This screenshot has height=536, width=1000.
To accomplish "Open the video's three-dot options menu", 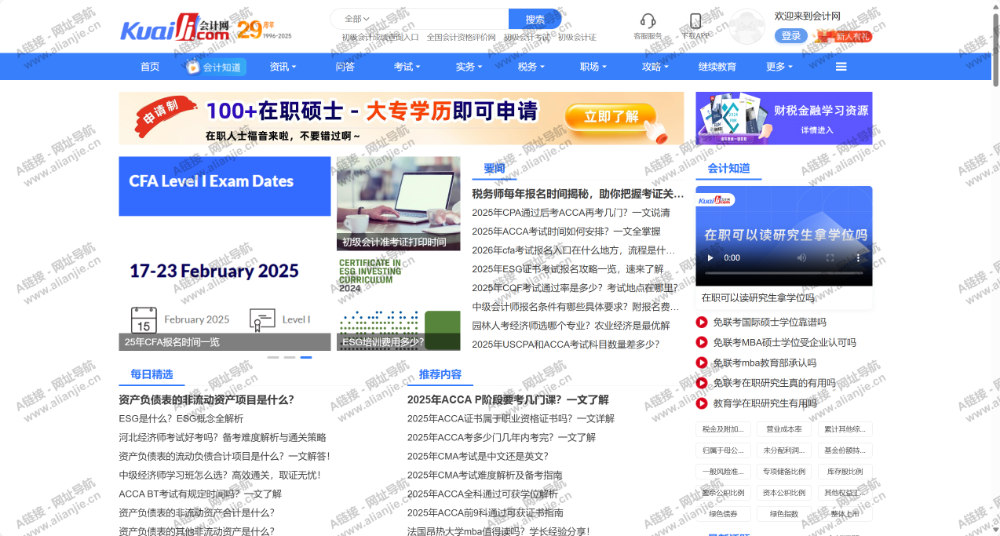I will click(857, 258).
